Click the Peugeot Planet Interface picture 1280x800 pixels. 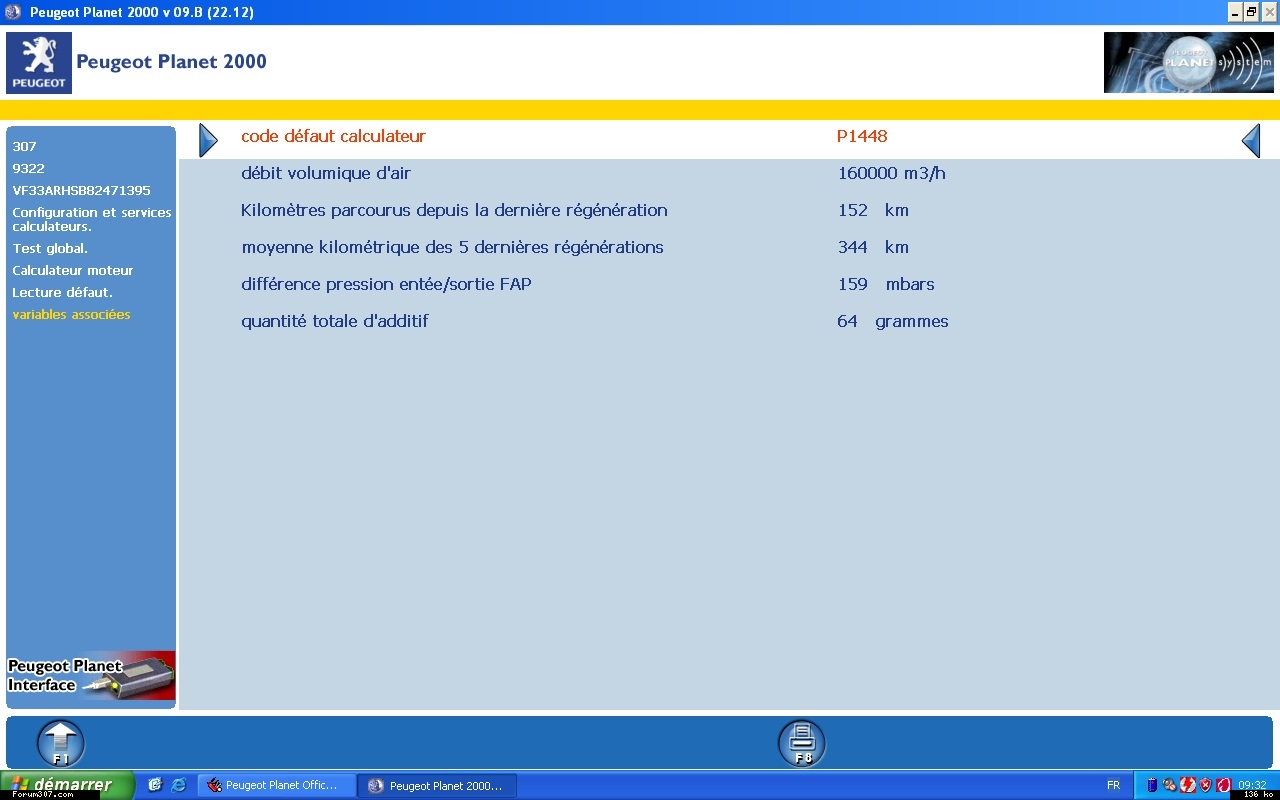[91, 676]
